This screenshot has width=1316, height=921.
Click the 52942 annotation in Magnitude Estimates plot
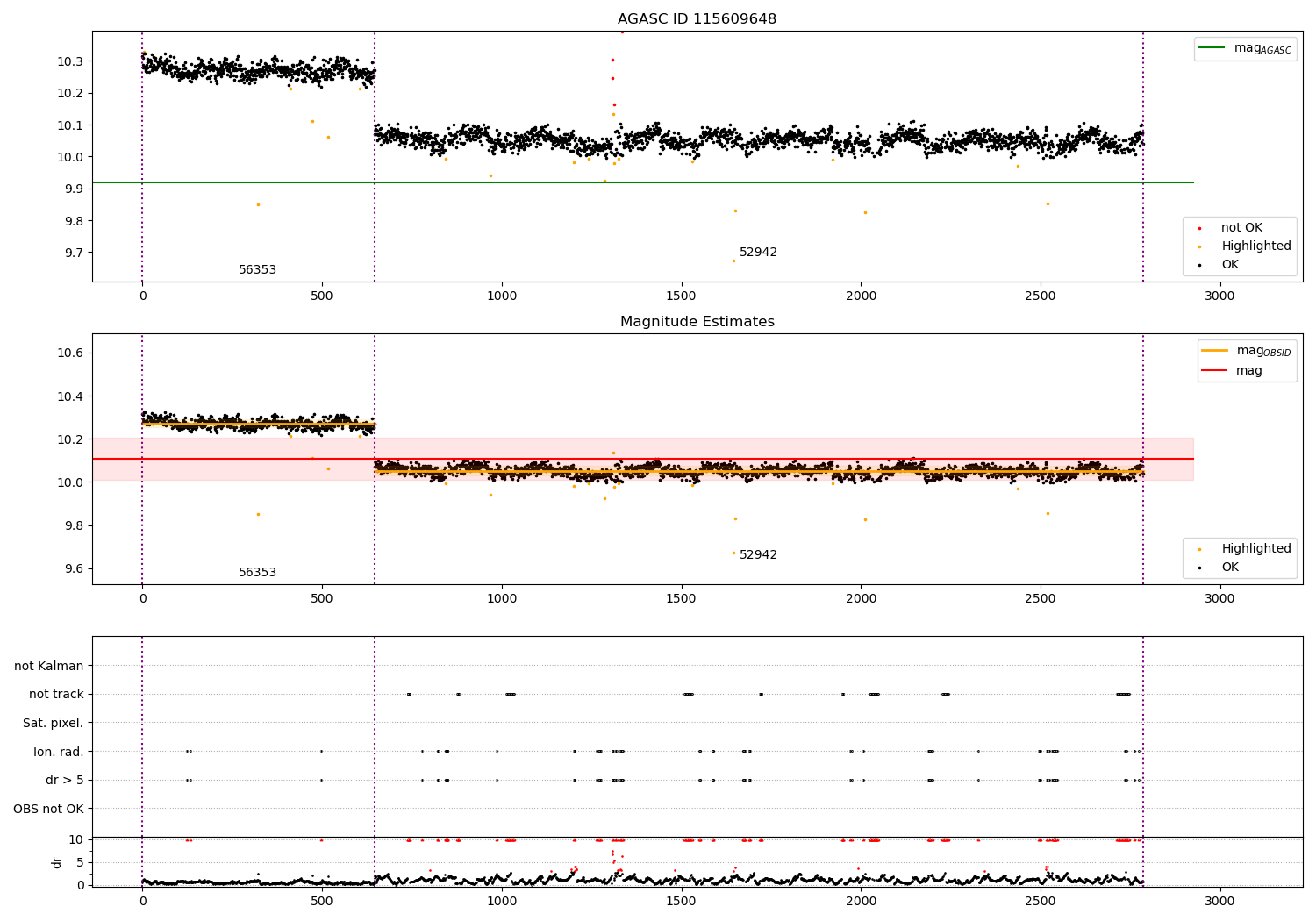pos(758,555)
